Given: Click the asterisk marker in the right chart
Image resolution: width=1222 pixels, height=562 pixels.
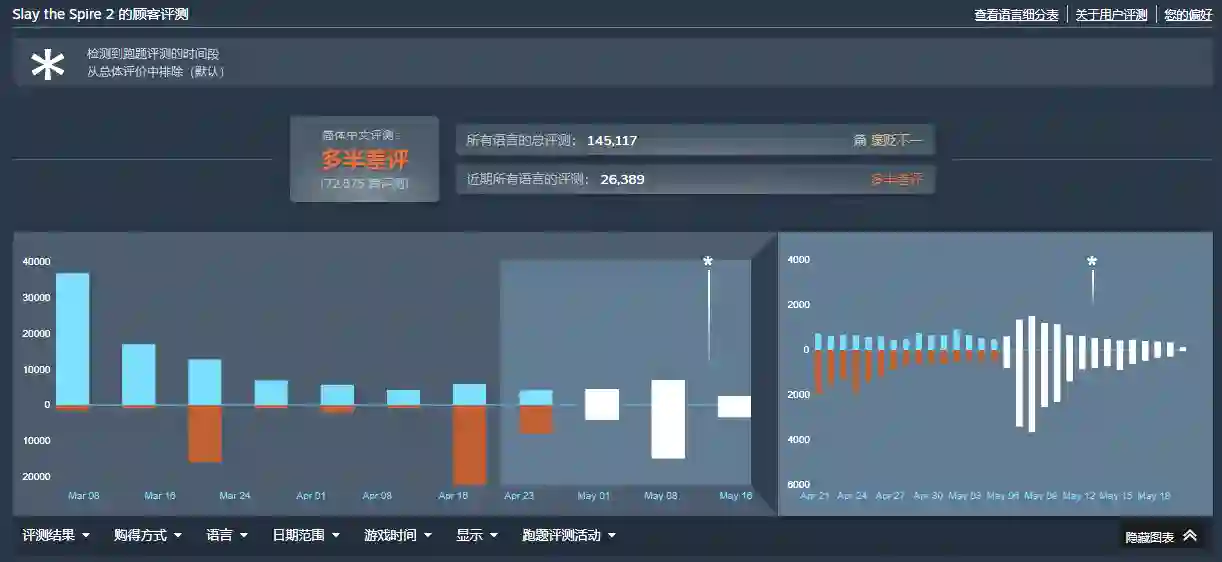Looking at the screenshot, I should click(1092, 262).
